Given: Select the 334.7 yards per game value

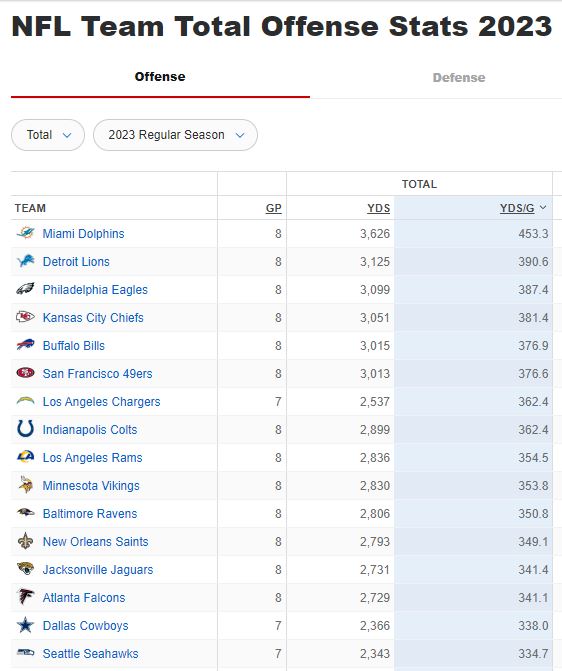Looking at the screenshot, I should pos(533,653).
